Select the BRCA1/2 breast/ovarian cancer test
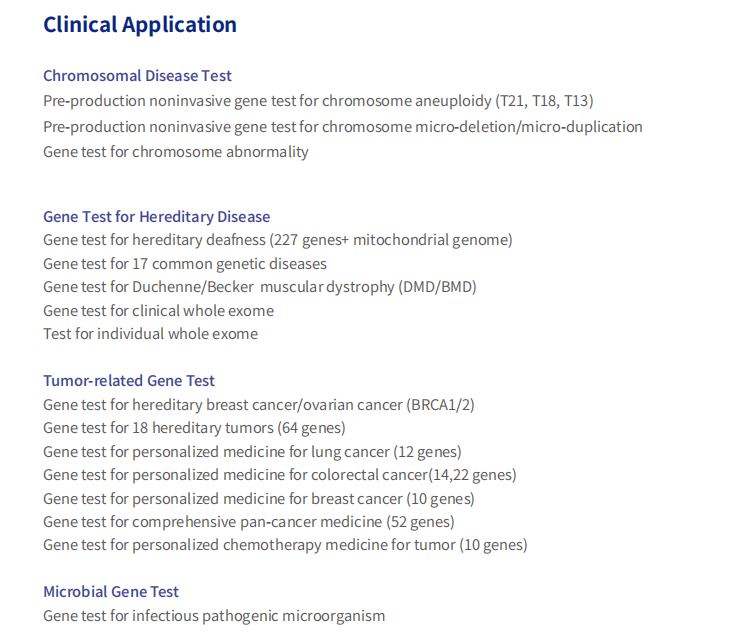Screen dimensions: 750x635 259,405
